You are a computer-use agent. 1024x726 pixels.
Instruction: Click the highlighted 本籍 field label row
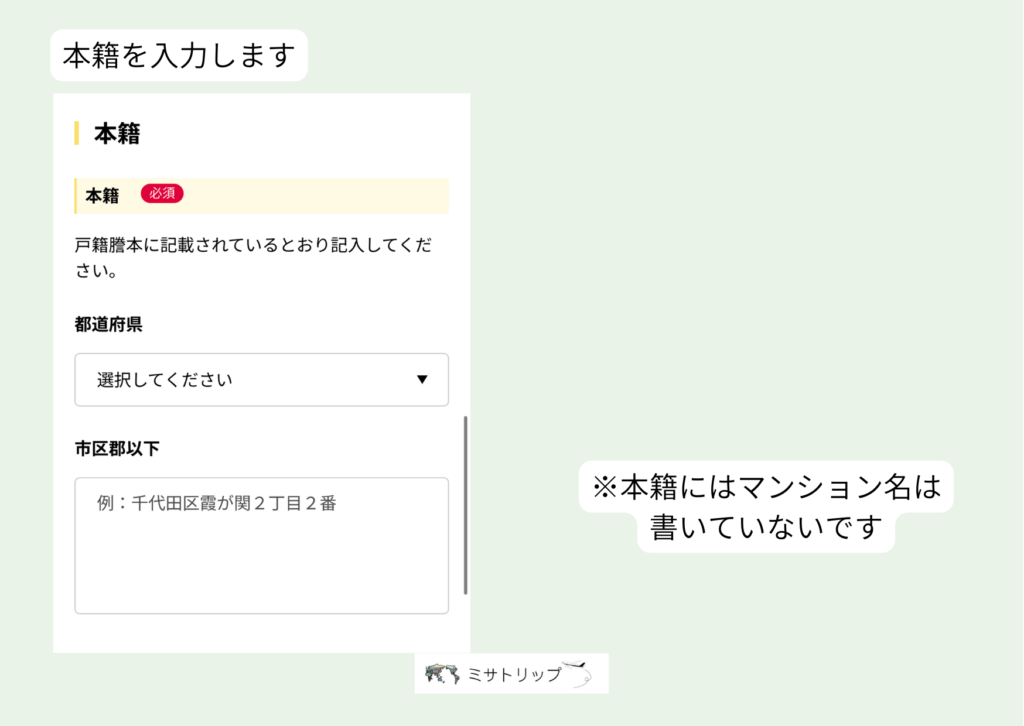tap(261, 196)
